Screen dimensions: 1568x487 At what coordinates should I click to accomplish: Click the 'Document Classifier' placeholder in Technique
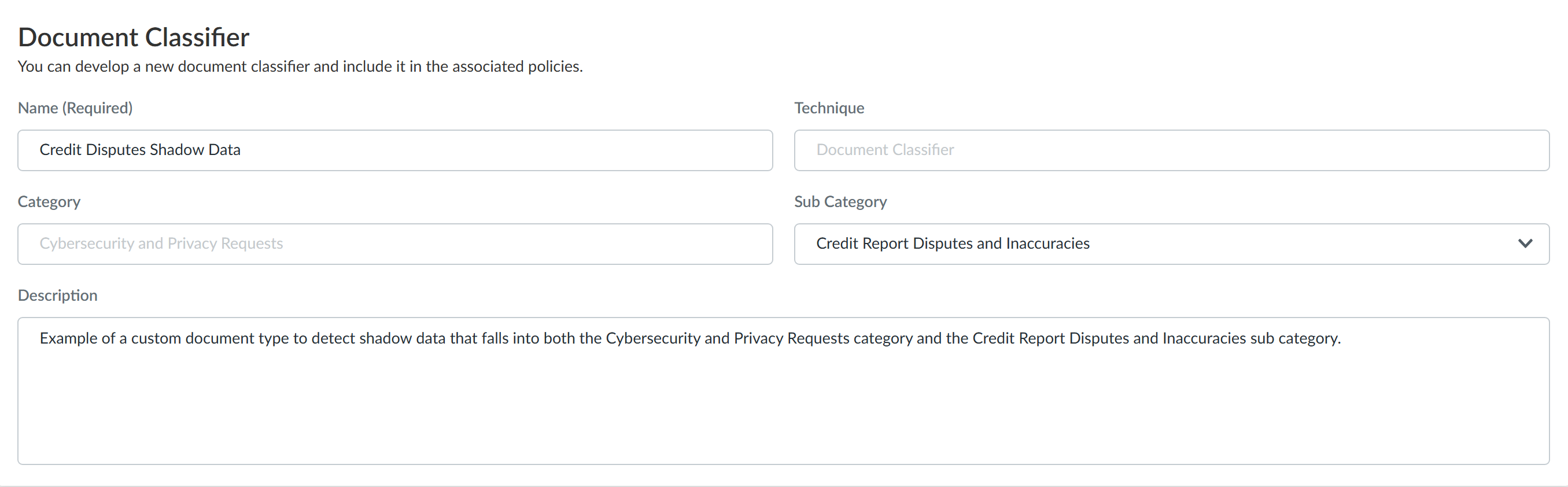click(885, 150)
